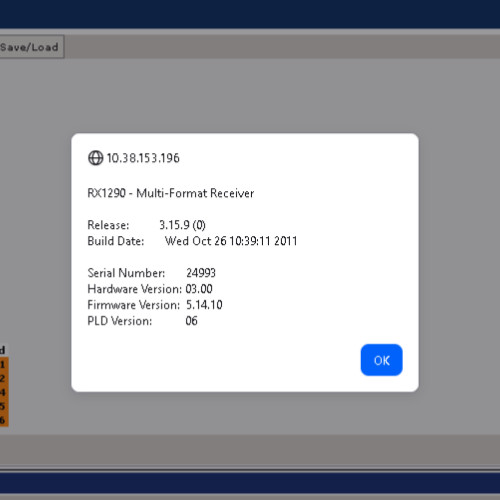Open the Save/Load tab

coord(31,47)
